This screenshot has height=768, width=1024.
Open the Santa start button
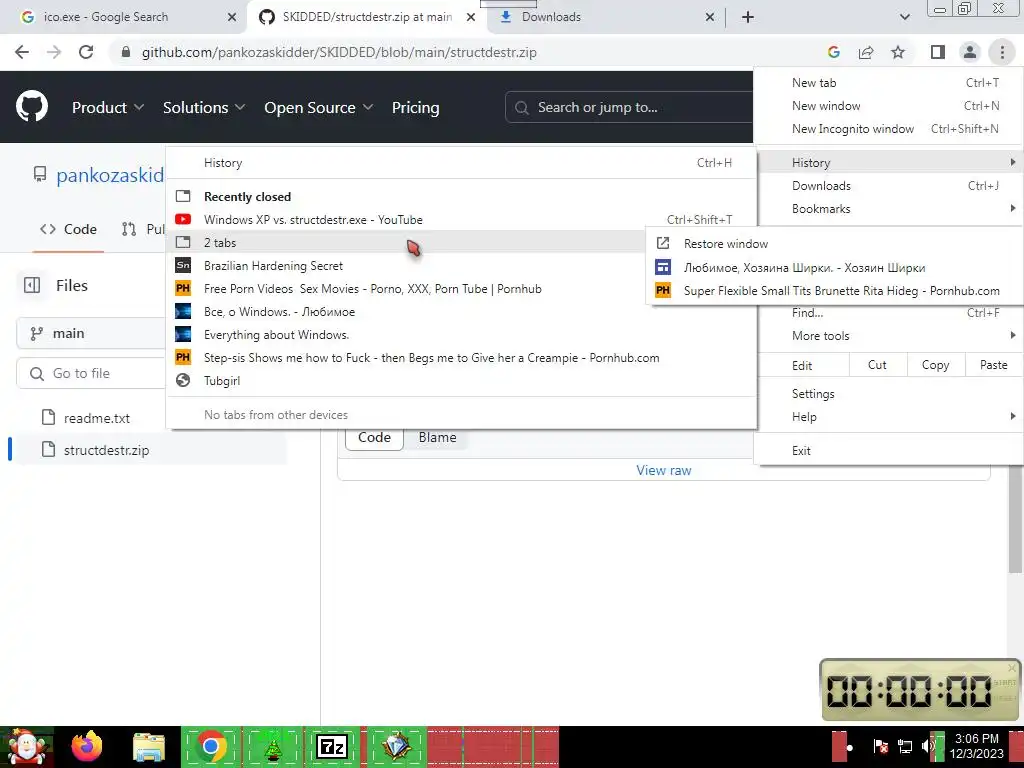26,746
